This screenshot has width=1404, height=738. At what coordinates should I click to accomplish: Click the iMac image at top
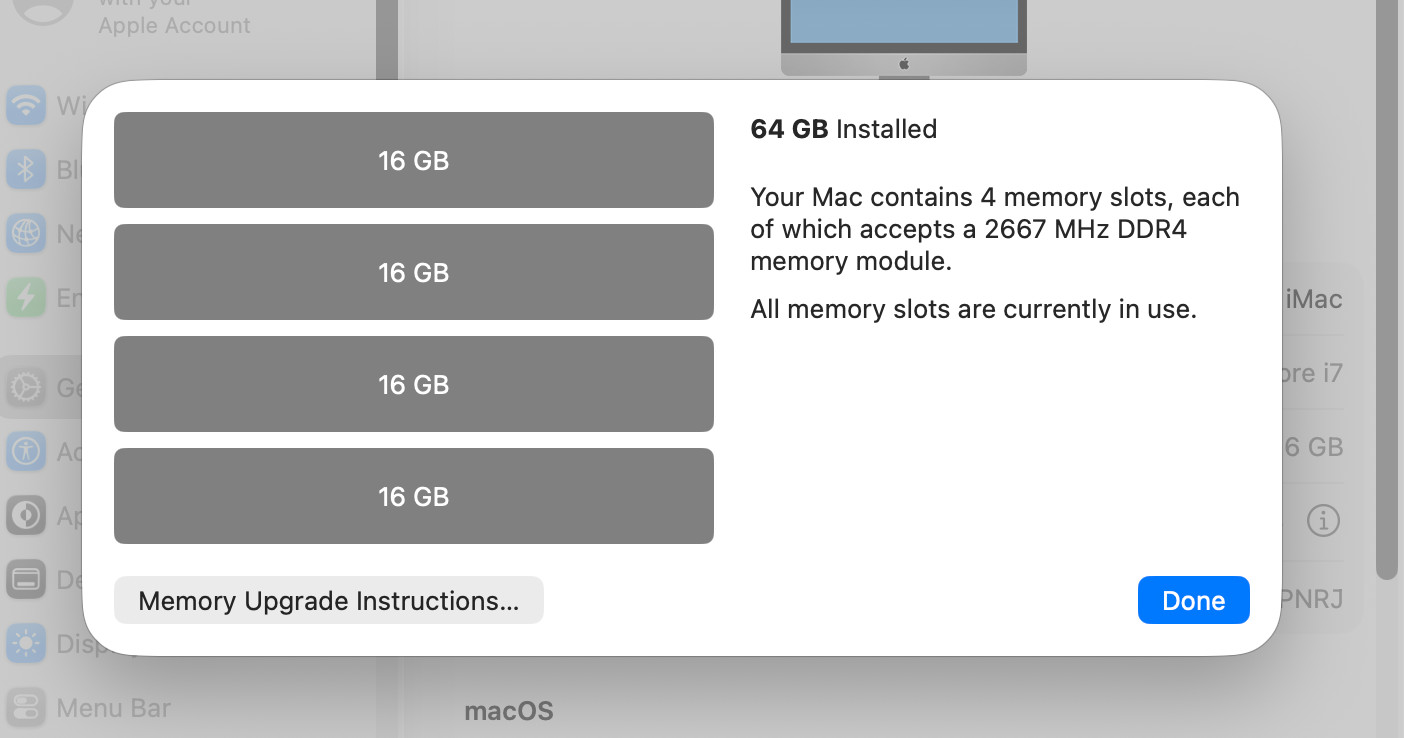click(x=903, y=35)
